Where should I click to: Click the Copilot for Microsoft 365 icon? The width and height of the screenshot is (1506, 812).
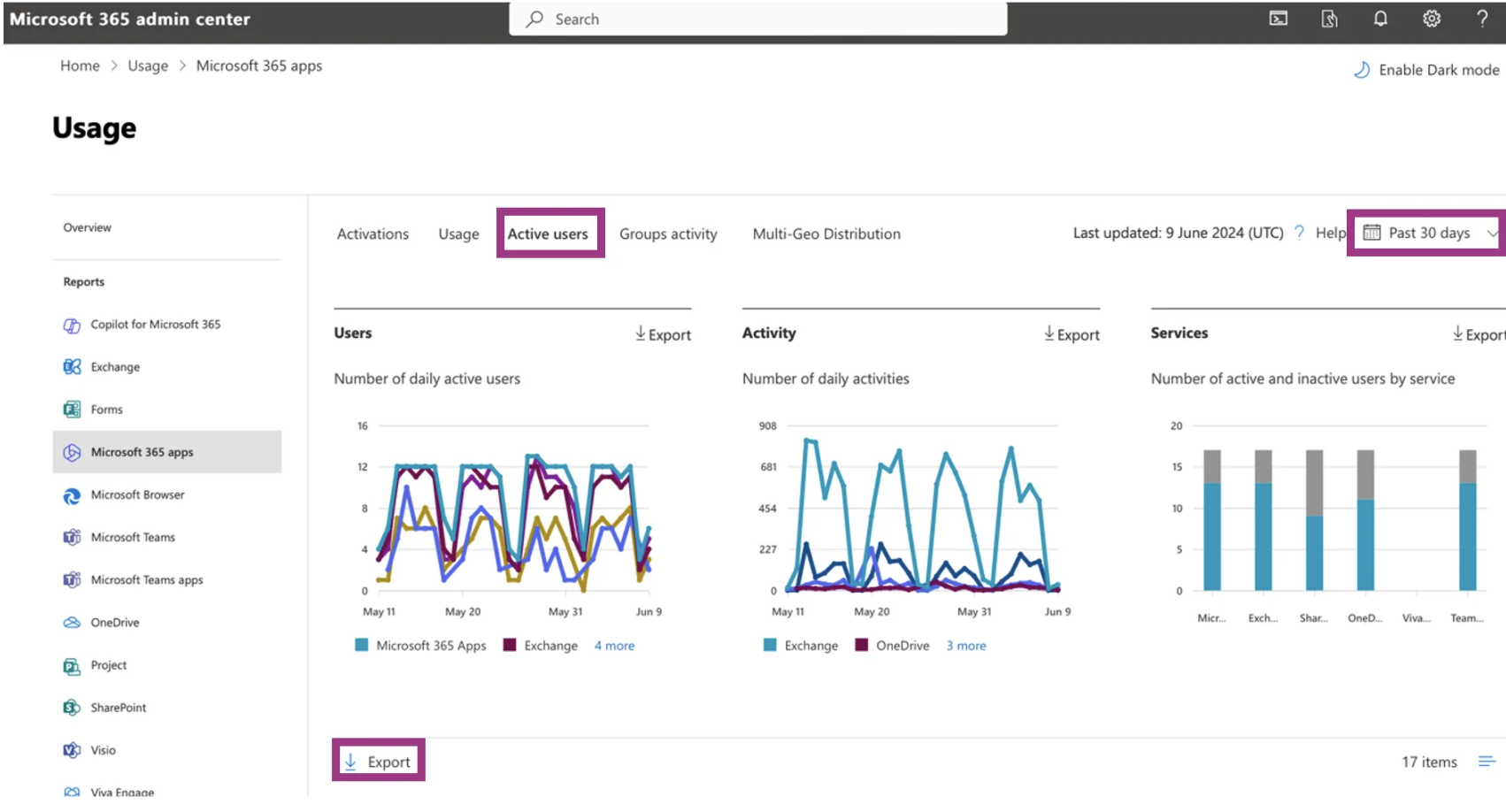pyautogui.click(x=72, y=325)
